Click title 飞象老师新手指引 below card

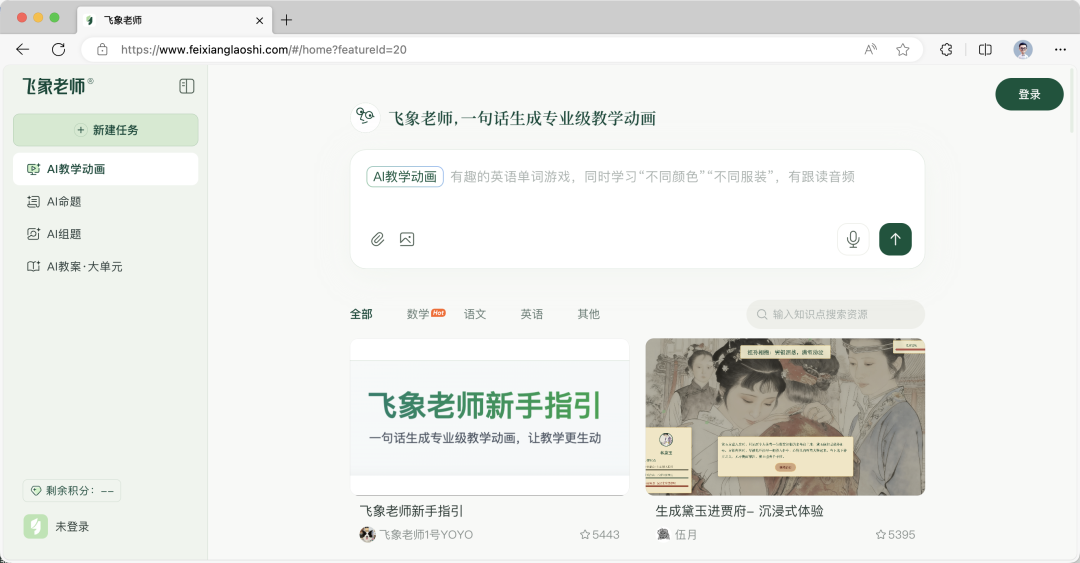pyautogui.click(x=411, y=511)
